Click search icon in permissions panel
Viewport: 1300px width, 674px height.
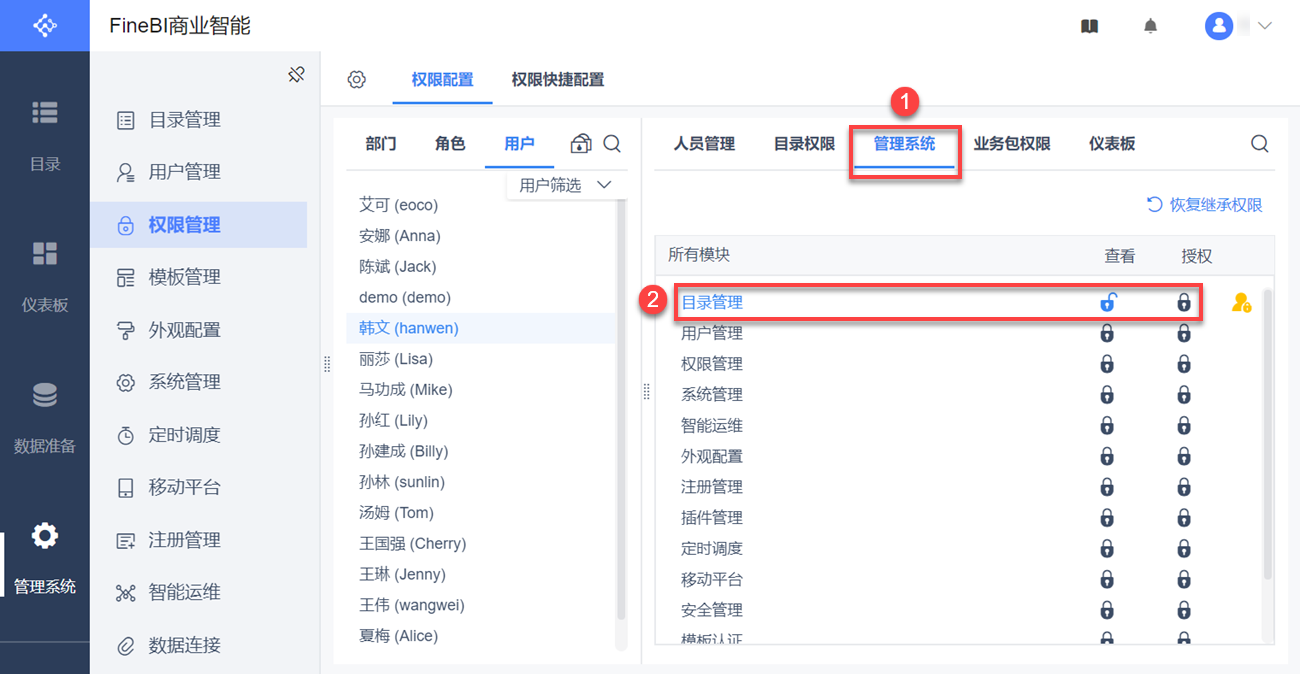tap(1260, 144)
